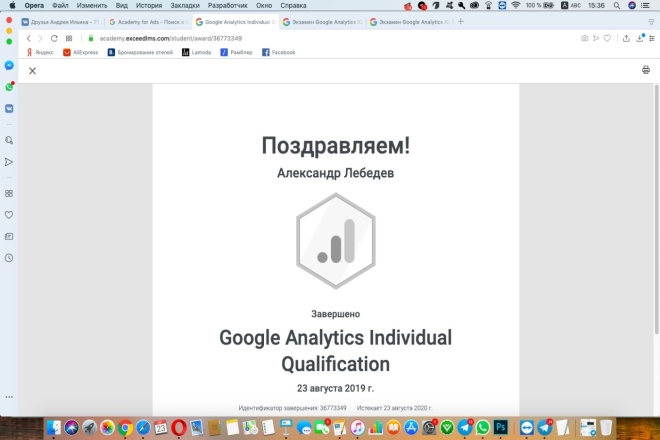
Task: Open the downloads icon with the blue dot
Action: (640, 38)
